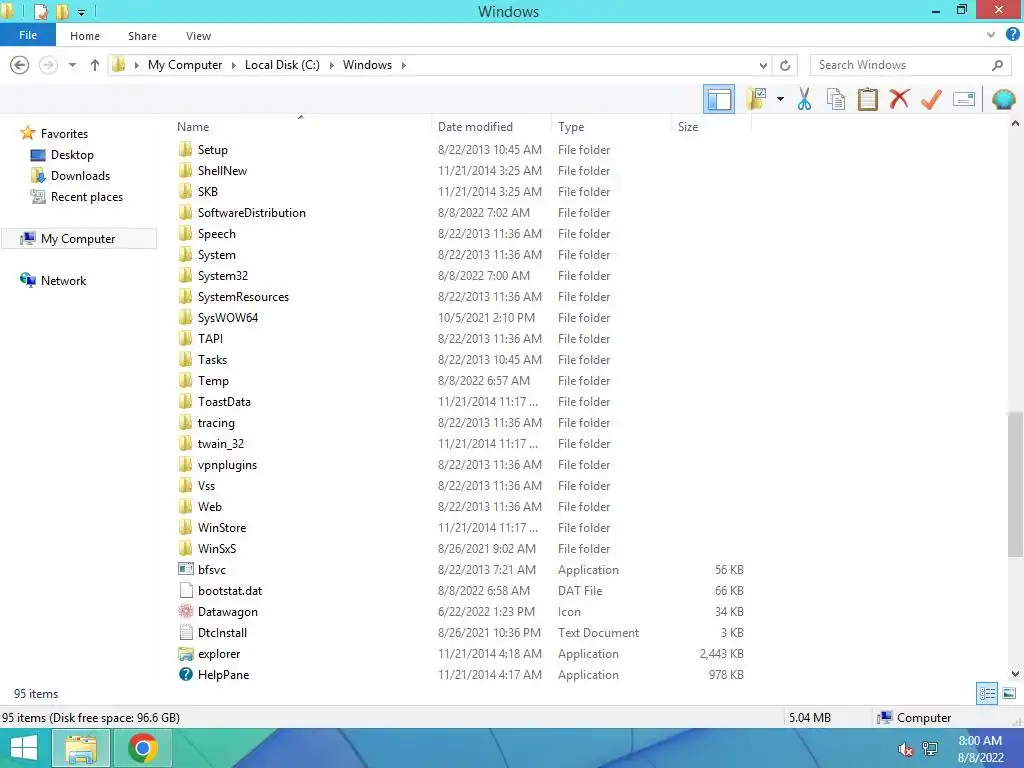Go back with the Back arrow
This screenshot has width=1024, height=768.
(20, 65)
